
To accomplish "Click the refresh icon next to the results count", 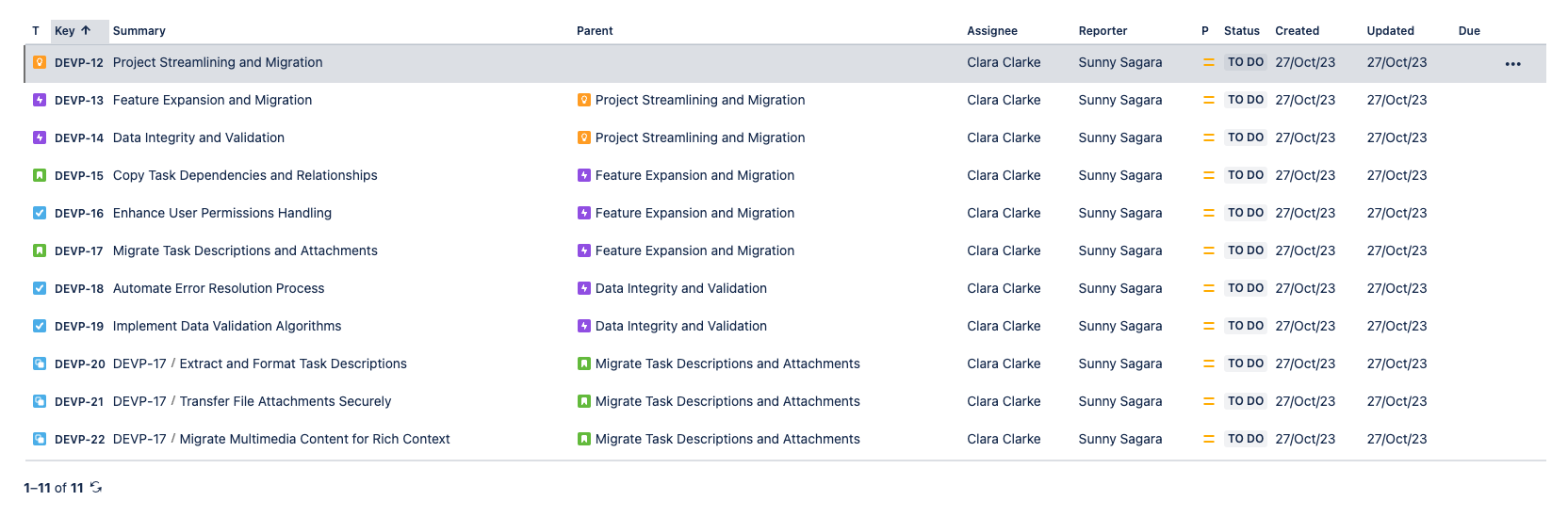I will [x=96, y=488].
